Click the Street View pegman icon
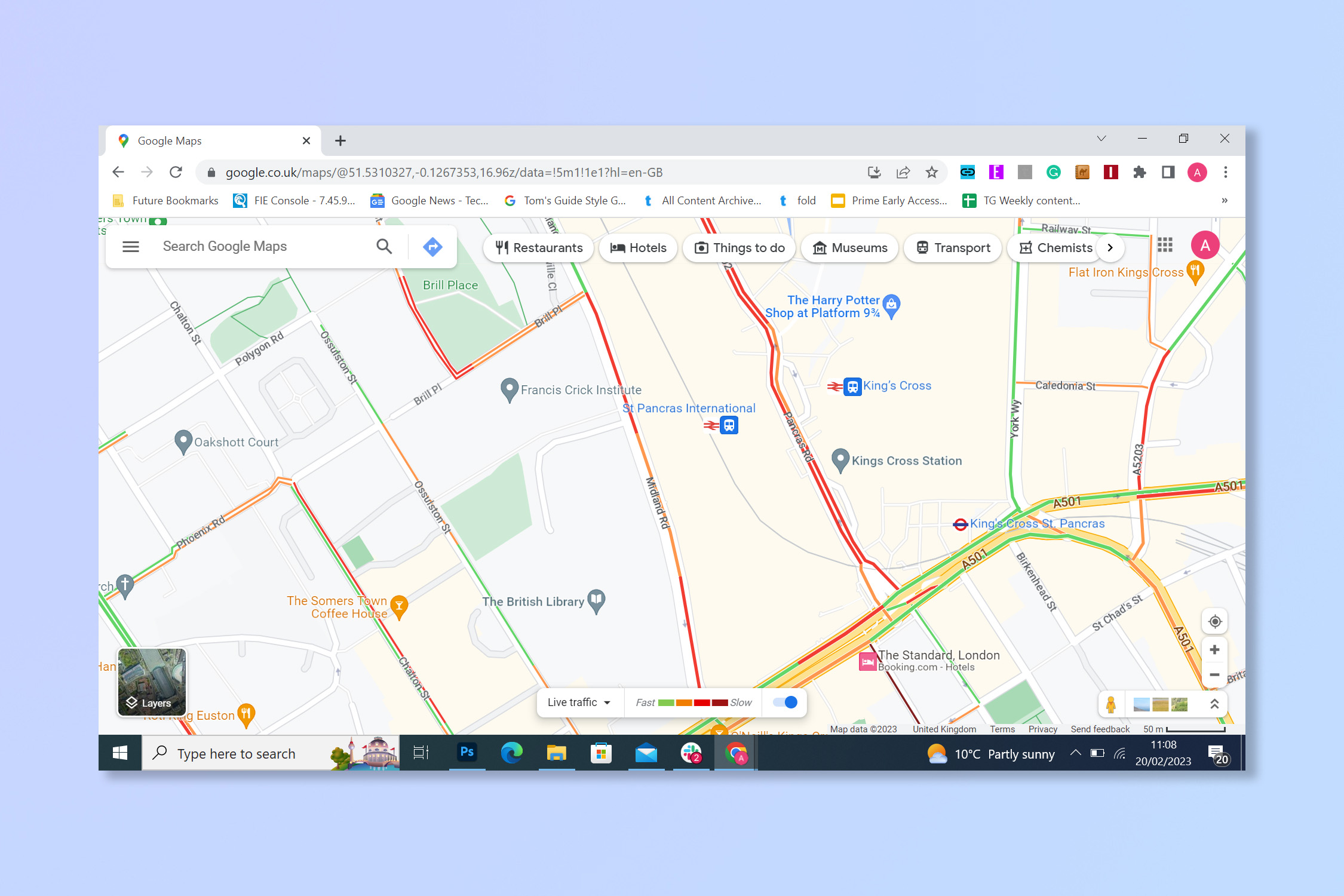Image resolution: width=1344 pixels, height=896 pixels. tap(1110, 704)
